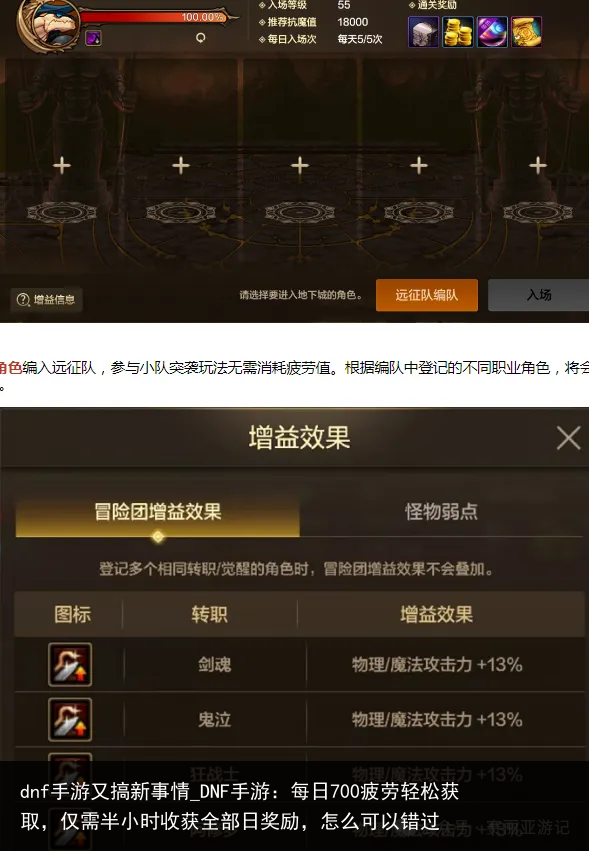Click the 远征队编队 button
Image resolution: width=589 pixels, height=851 pixels.
[x=427, y=295]
